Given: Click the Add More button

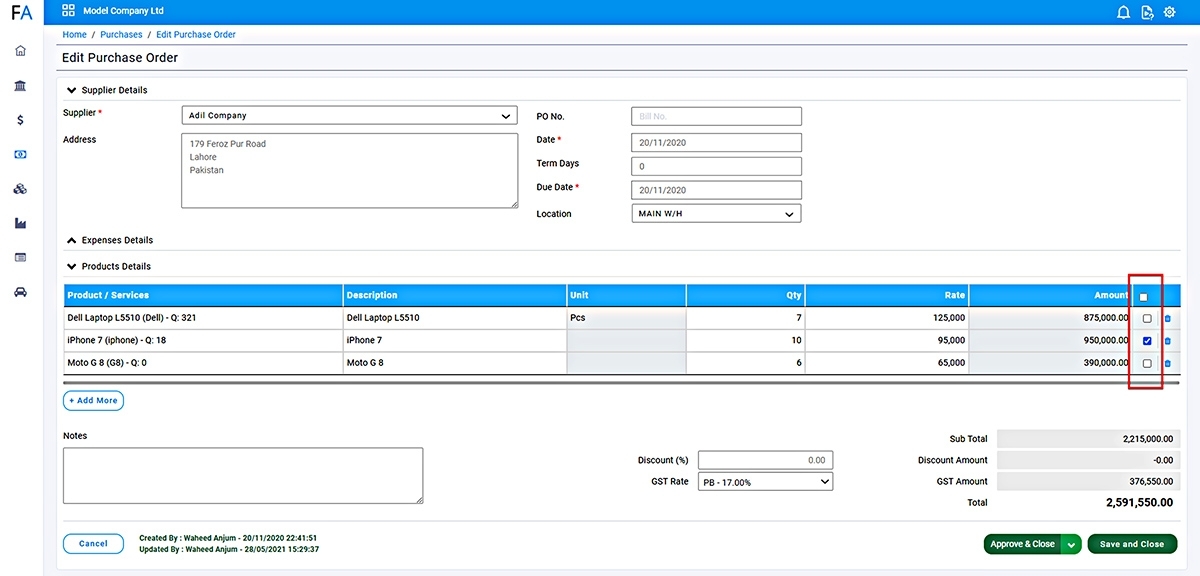Looking at the screenshot, I should point(93,401).
